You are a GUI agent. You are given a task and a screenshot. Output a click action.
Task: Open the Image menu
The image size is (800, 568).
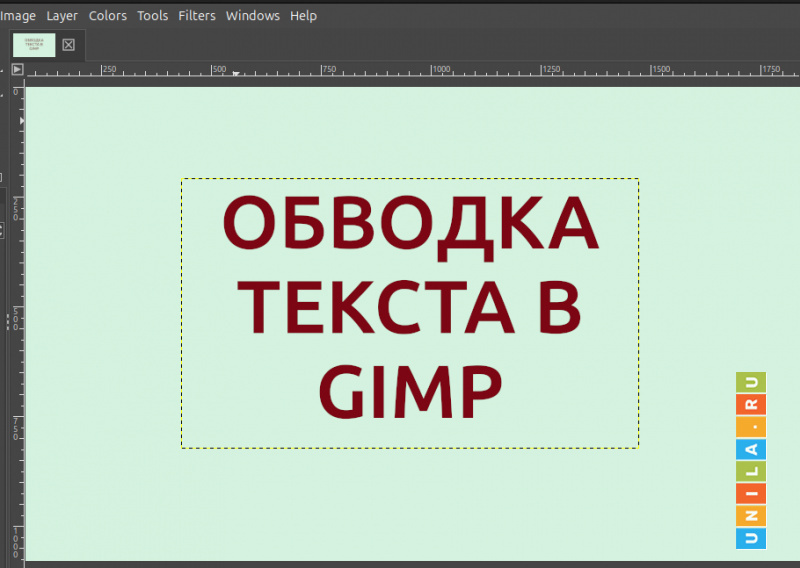click(x=17, y=16)
